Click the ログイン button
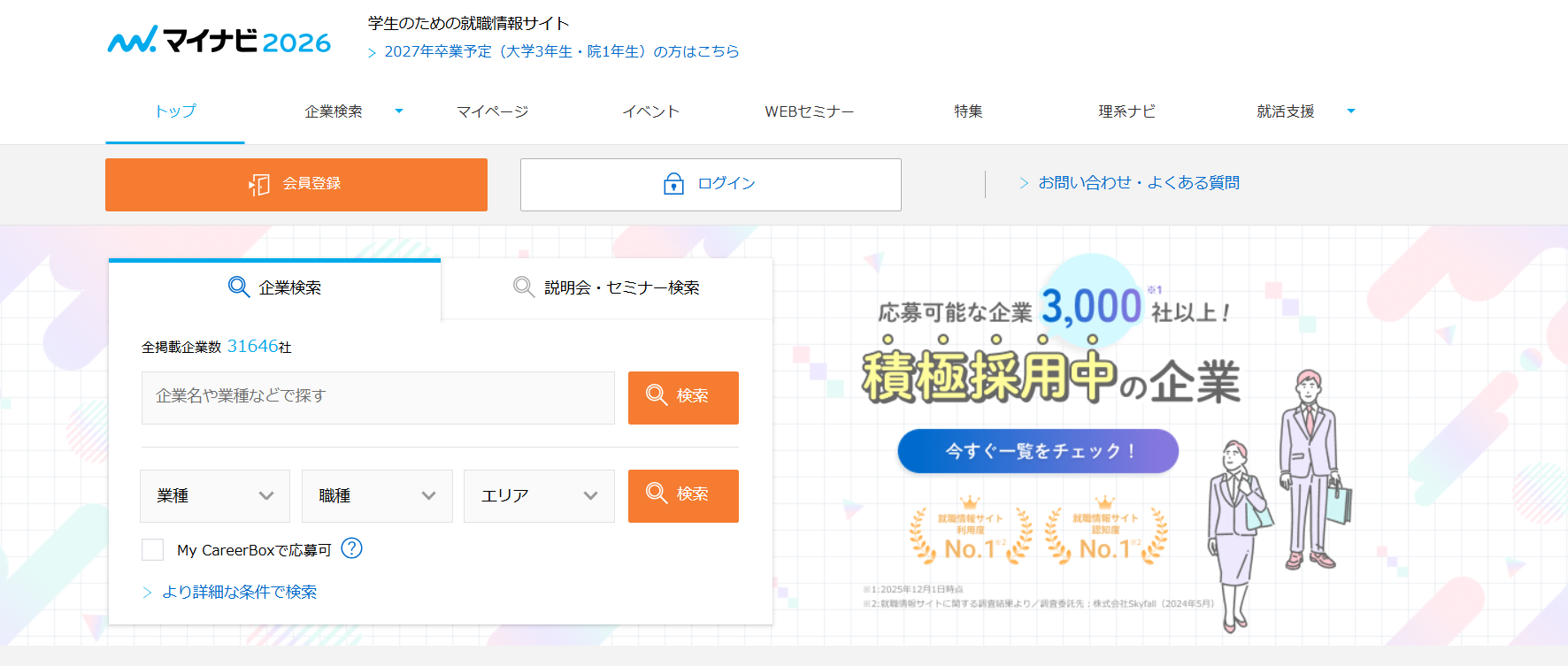 [x=711, y=185]
